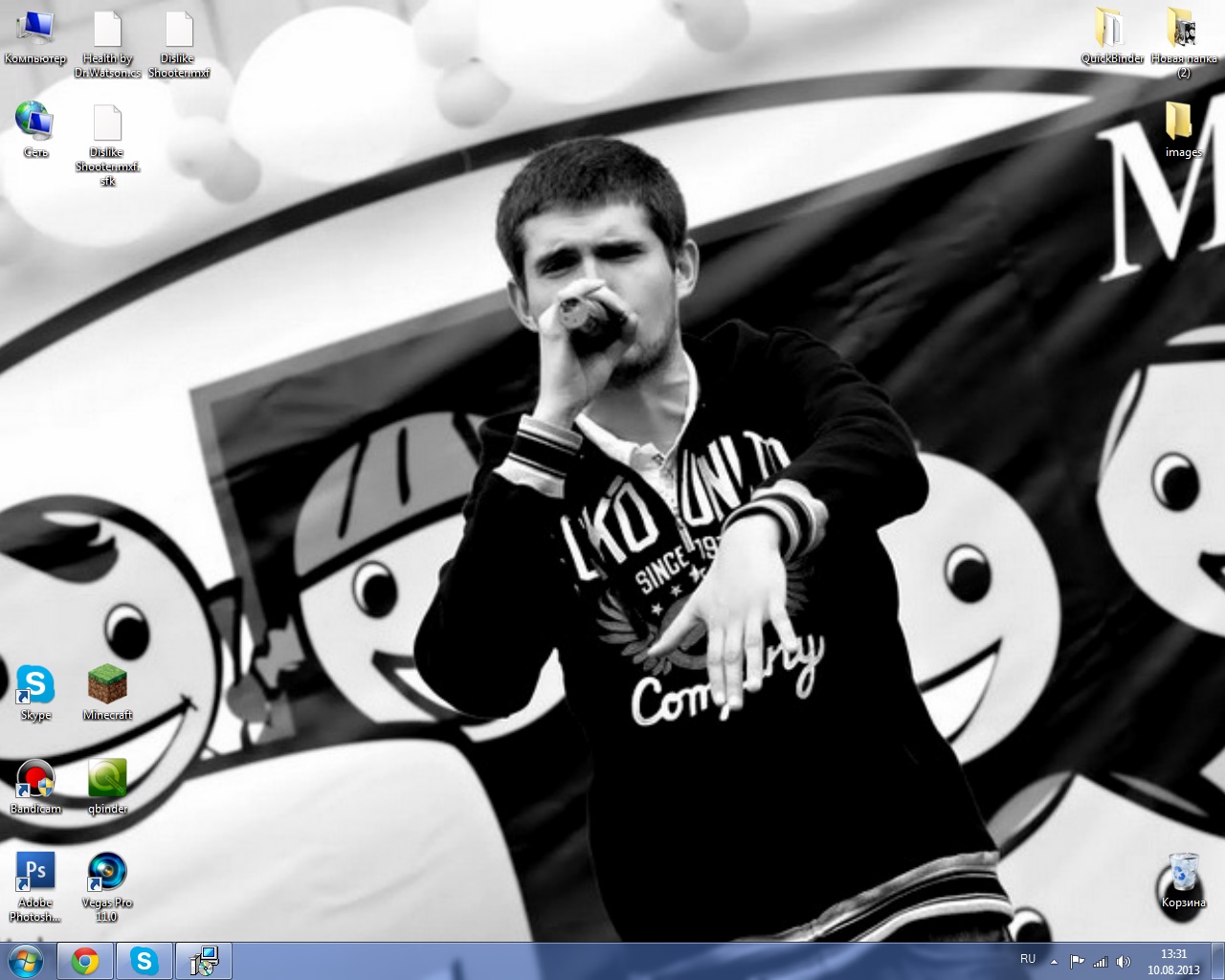Start Minecraft from the desktop
This screenshot has width=1225, height=980.
coord(106,684)
